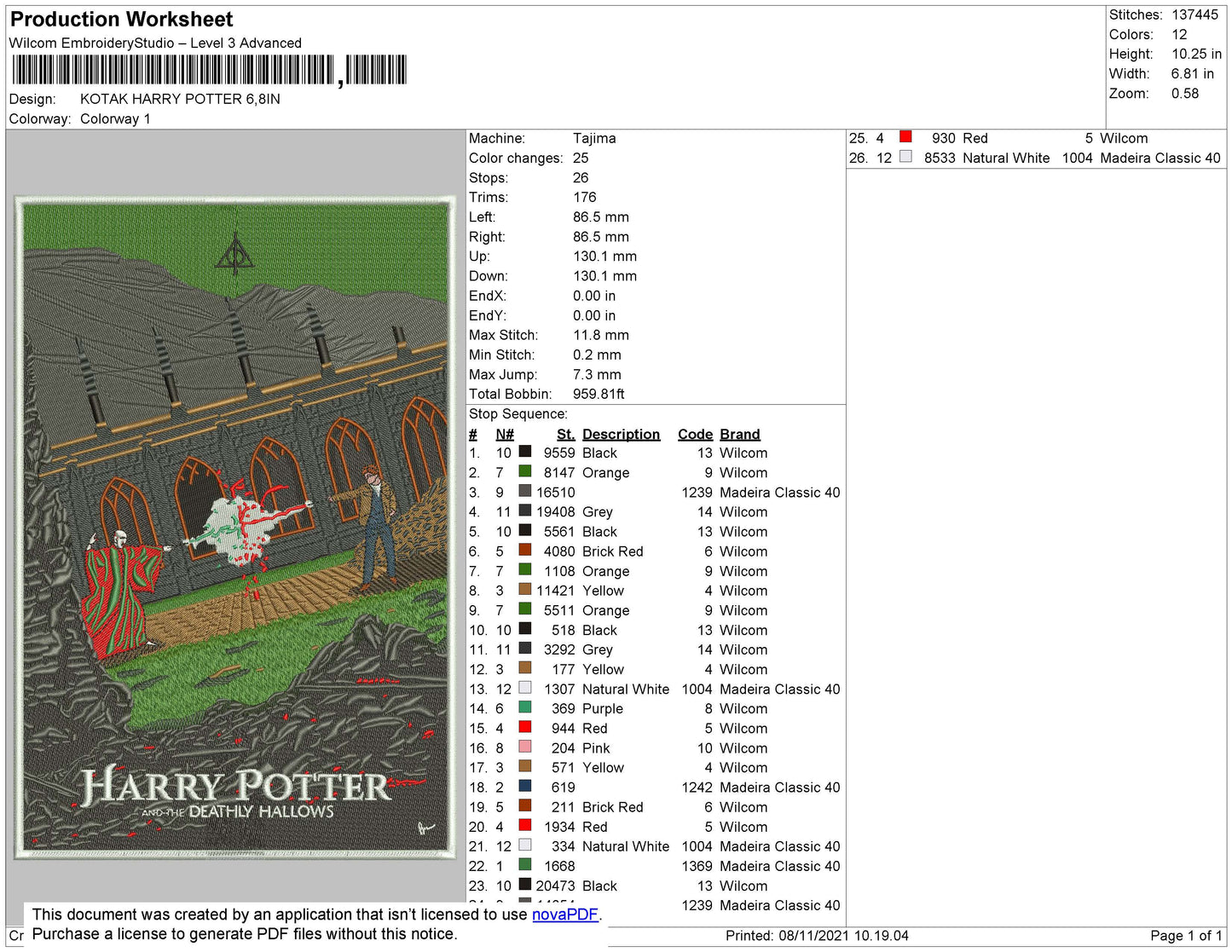This screenshot has width=1232, height=952.
Task: Select the Total Bobbin value "959.81ft"
Action: click(599, 394)
